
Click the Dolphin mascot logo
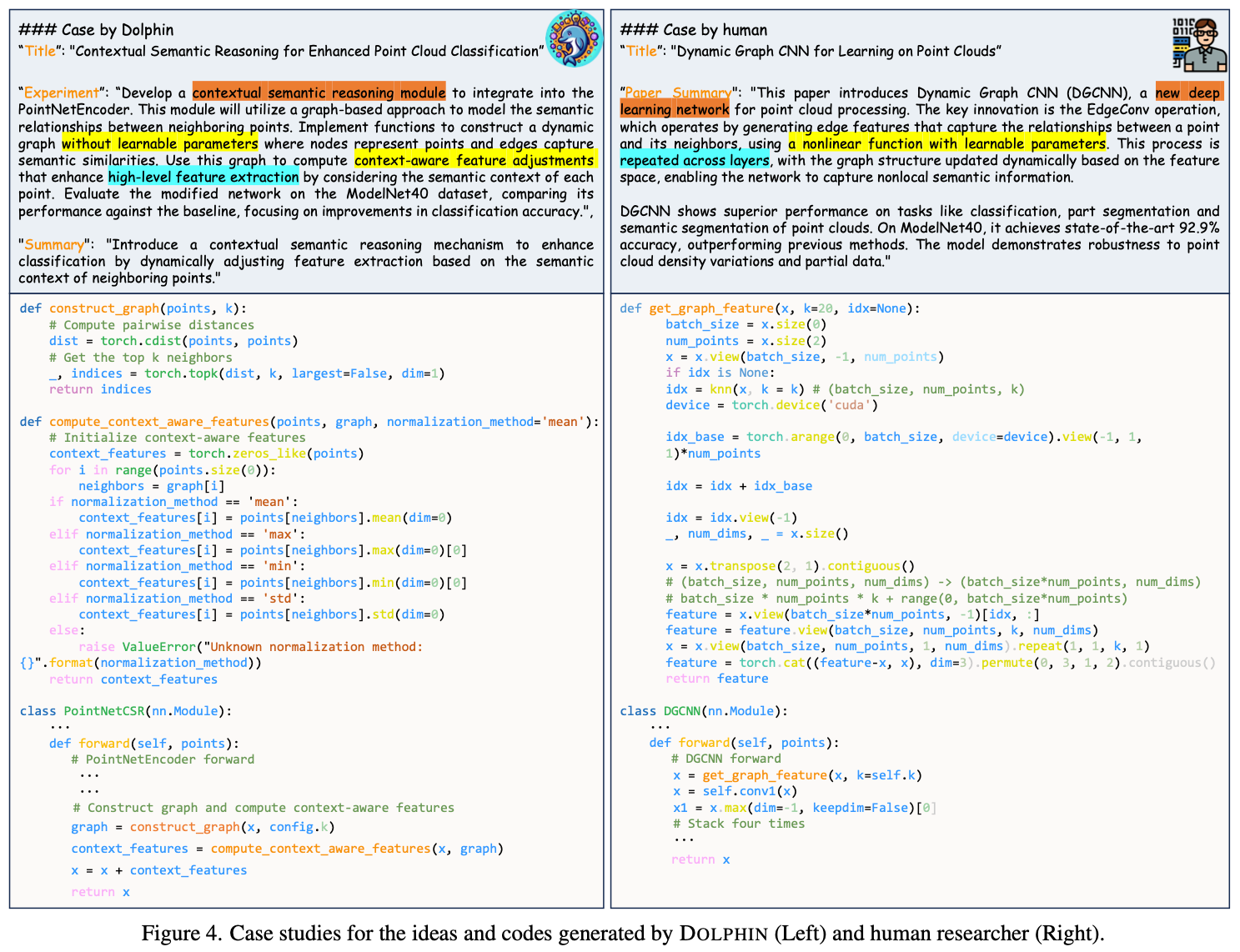pyautogui.click(x=574, y=39)
